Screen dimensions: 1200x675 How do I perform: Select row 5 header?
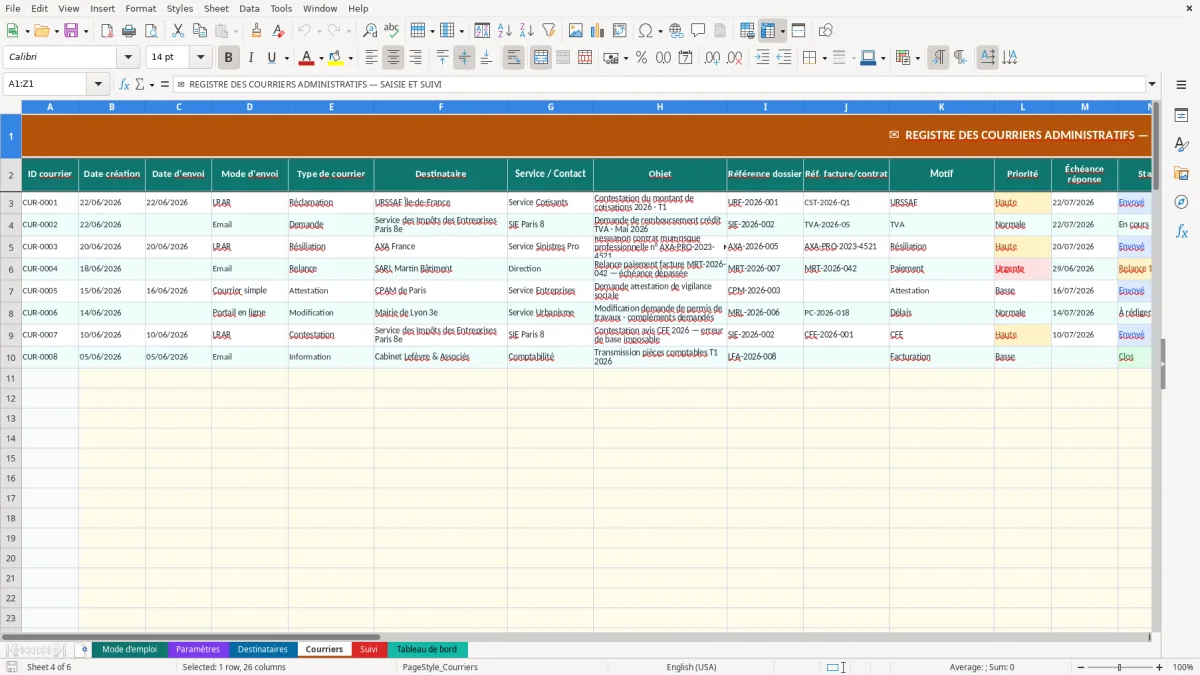pyautogui.click(x=10, y=246)
